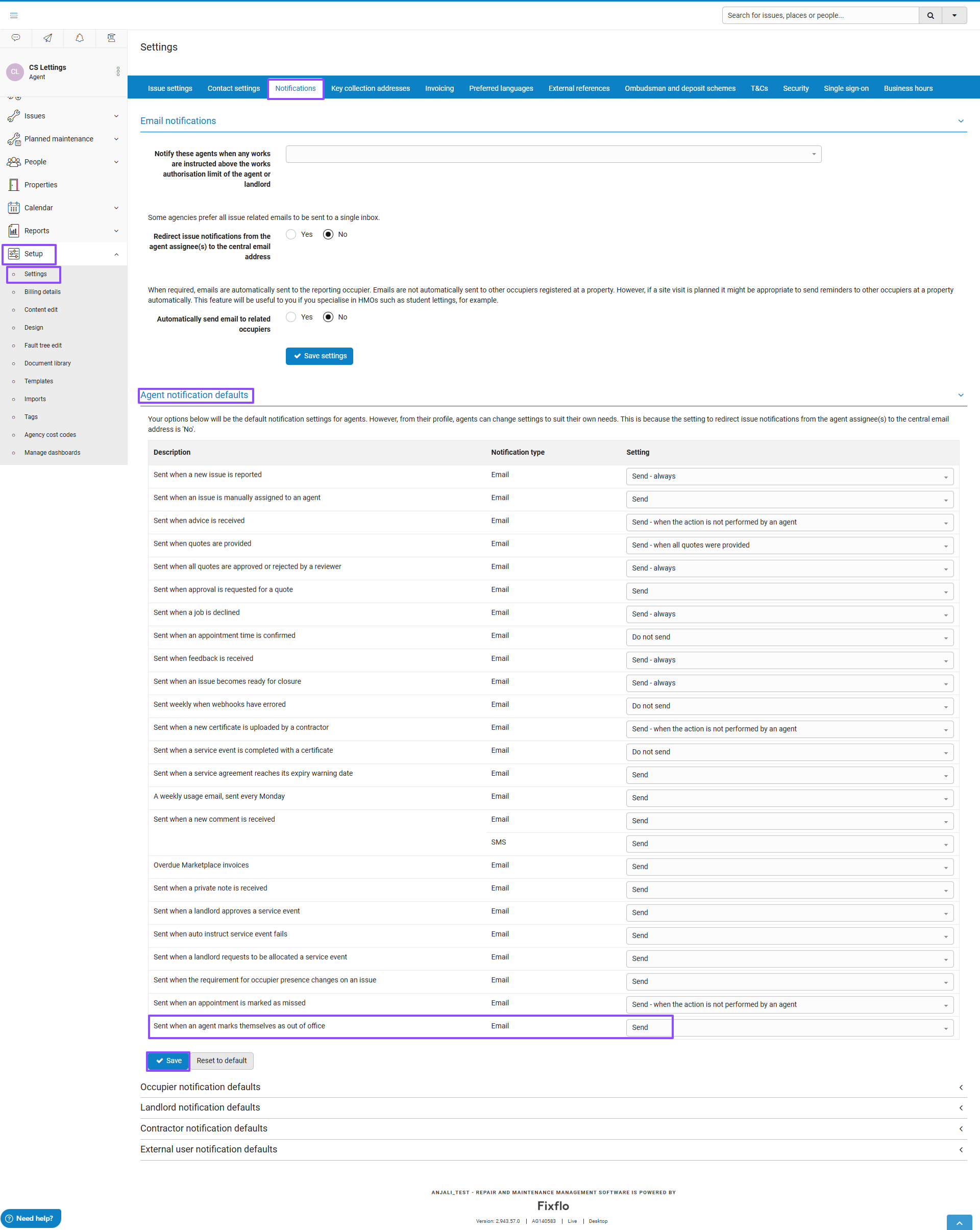Click the Save settings button
The width and height of the screenshot is (980, 1230).
tap(319, 356)
